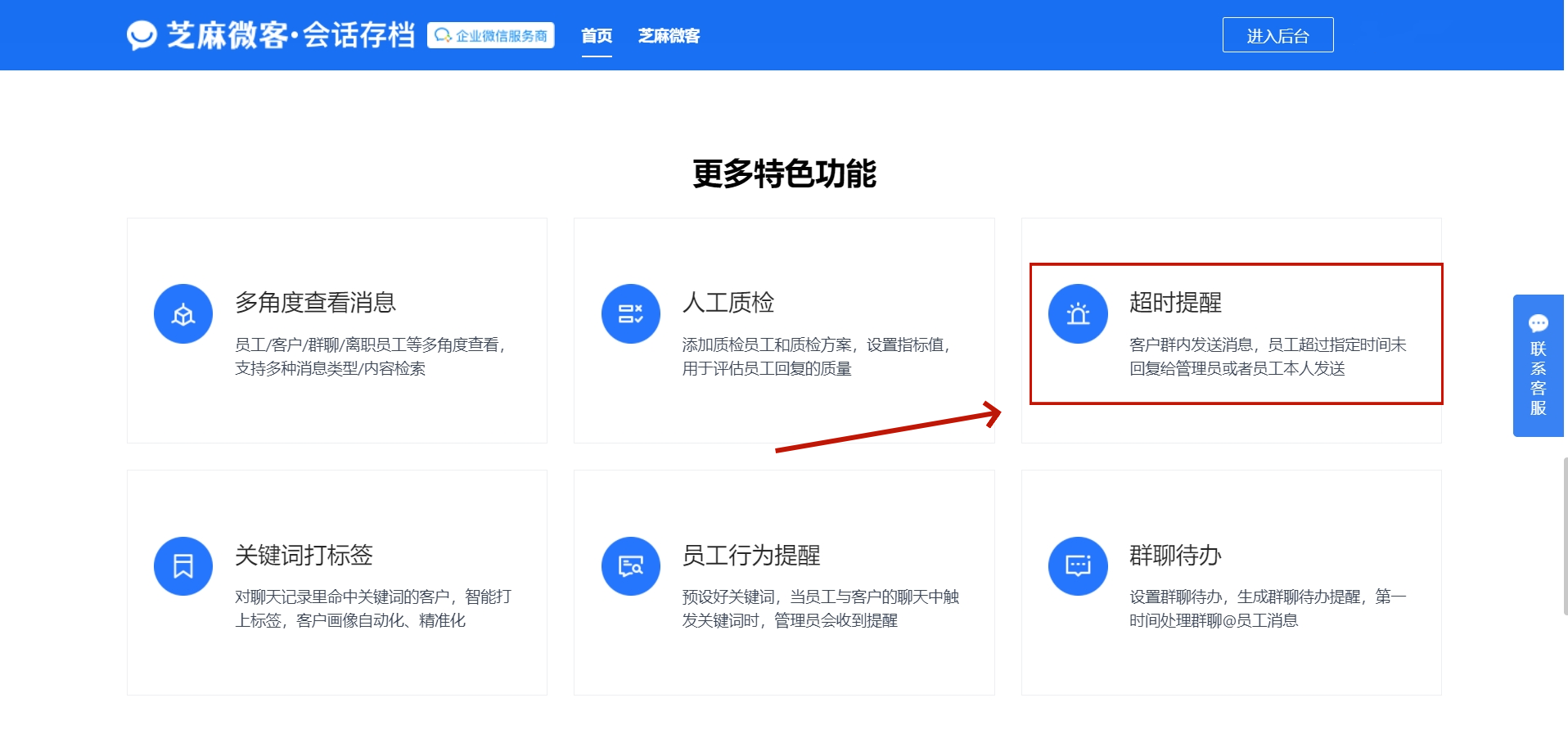Click the description starting 员工/客户/群聊/离职员工
The width and height of the screenshot is (1568, 734).
pyautogui.click(x=371, y=357)
